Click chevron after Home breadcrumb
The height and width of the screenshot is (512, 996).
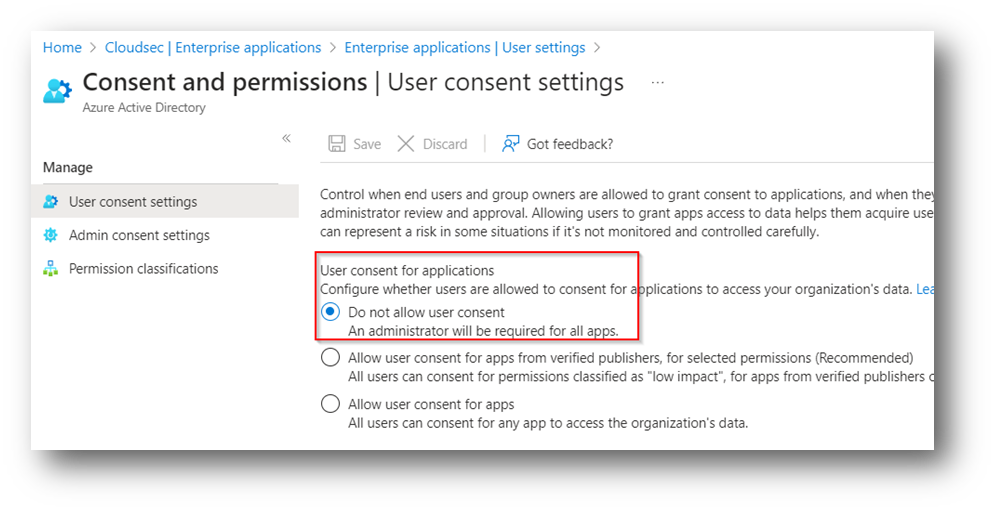click(93, 48)
